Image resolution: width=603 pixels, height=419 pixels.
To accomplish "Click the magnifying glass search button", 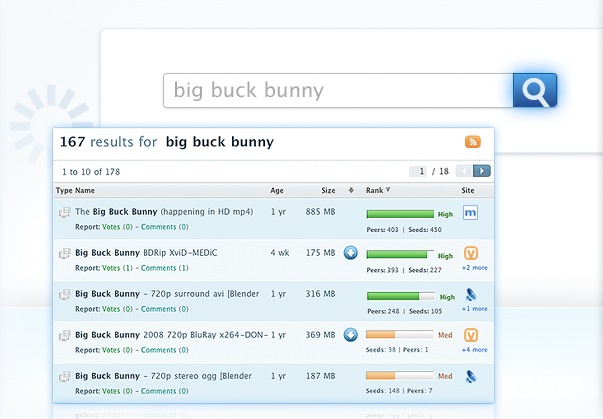I will coord(534,91).
